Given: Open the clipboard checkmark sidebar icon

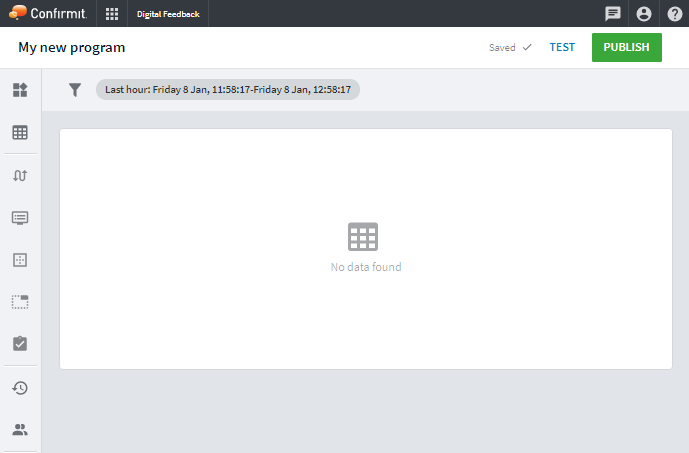Looking at the screenshot, I should (20, 344).
